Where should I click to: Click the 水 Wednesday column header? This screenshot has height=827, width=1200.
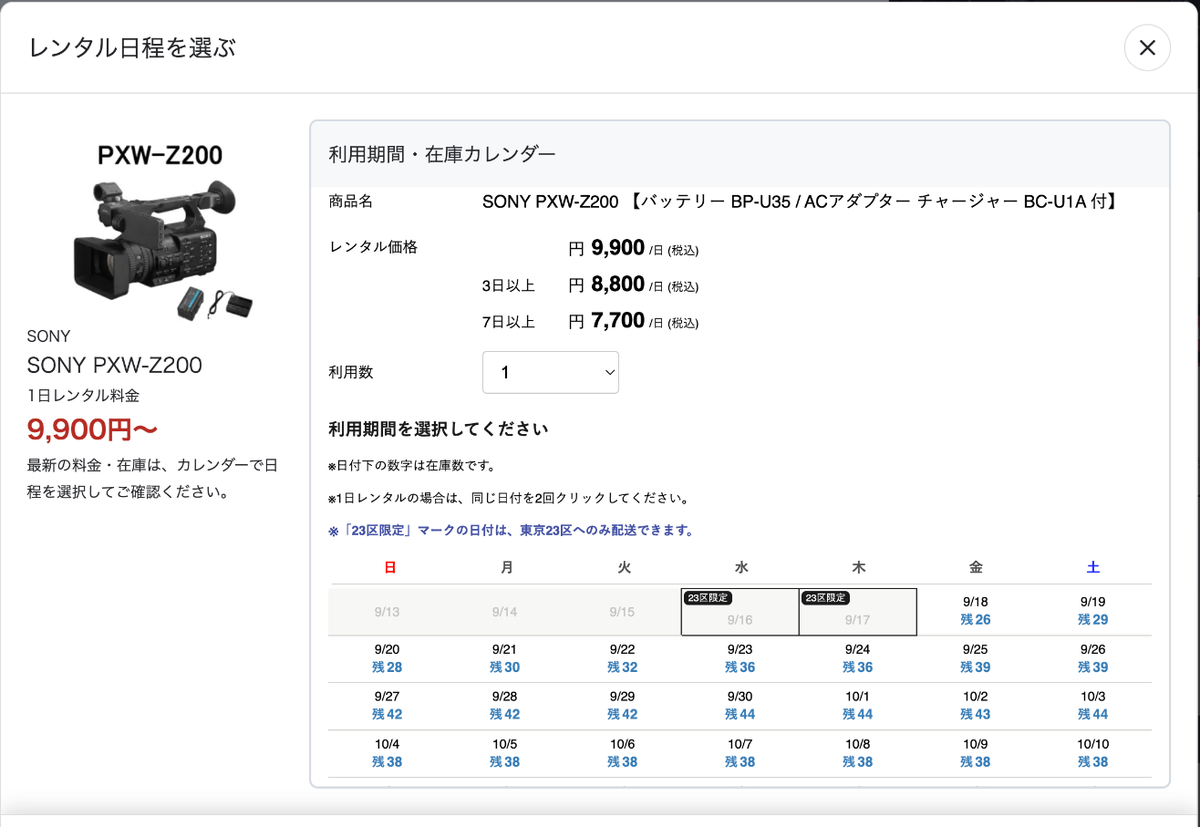(741, 567)
